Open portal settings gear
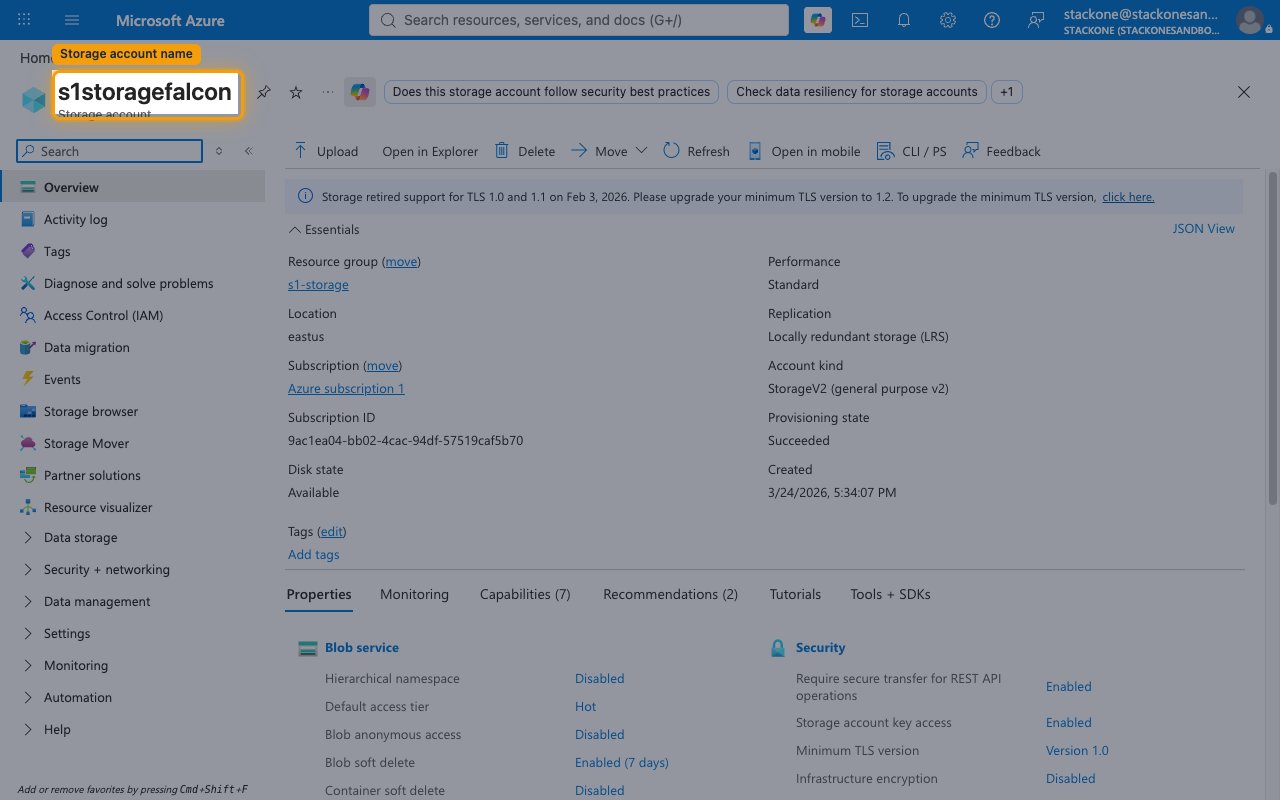 click(948, 20)
